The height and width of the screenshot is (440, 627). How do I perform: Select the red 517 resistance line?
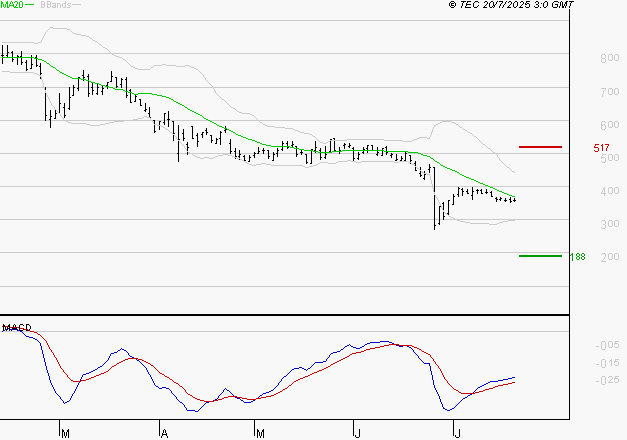coord(540,147)
